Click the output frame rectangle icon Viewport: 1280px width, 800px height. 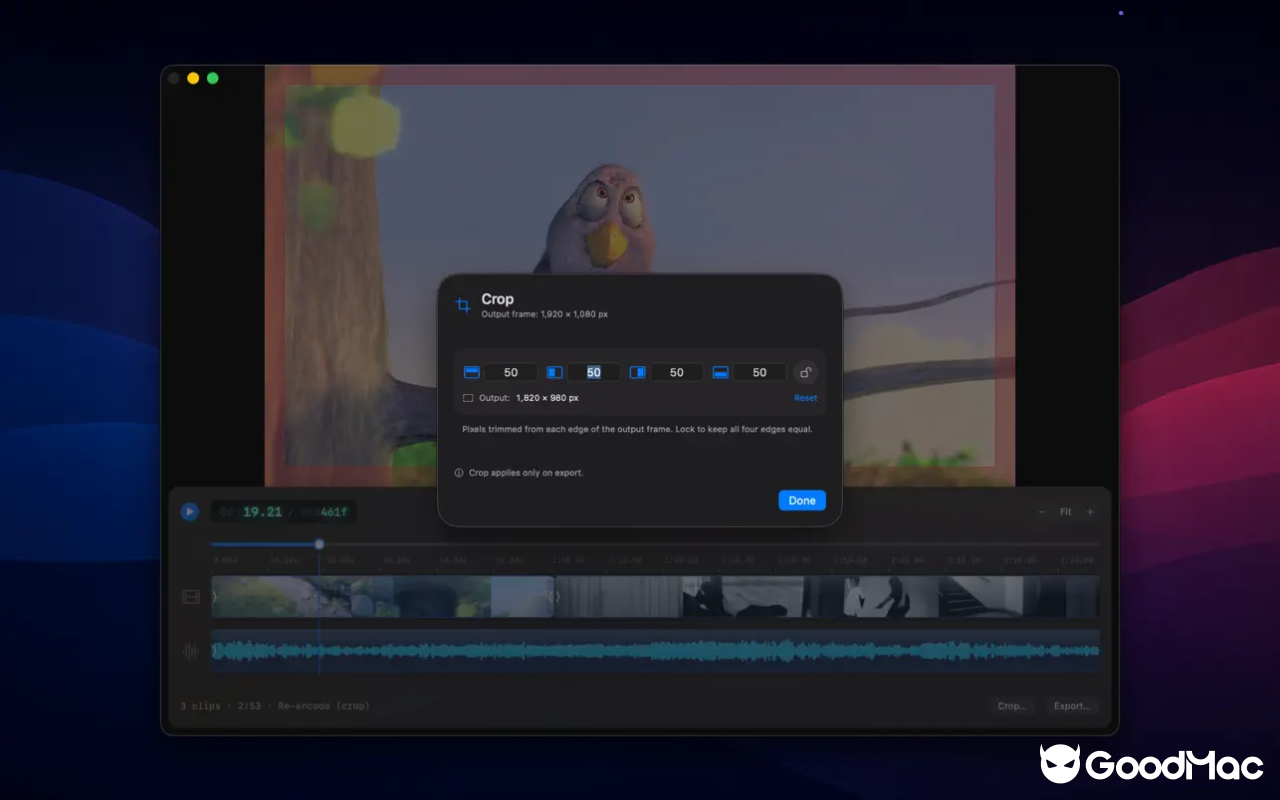(x=468, y=398)
